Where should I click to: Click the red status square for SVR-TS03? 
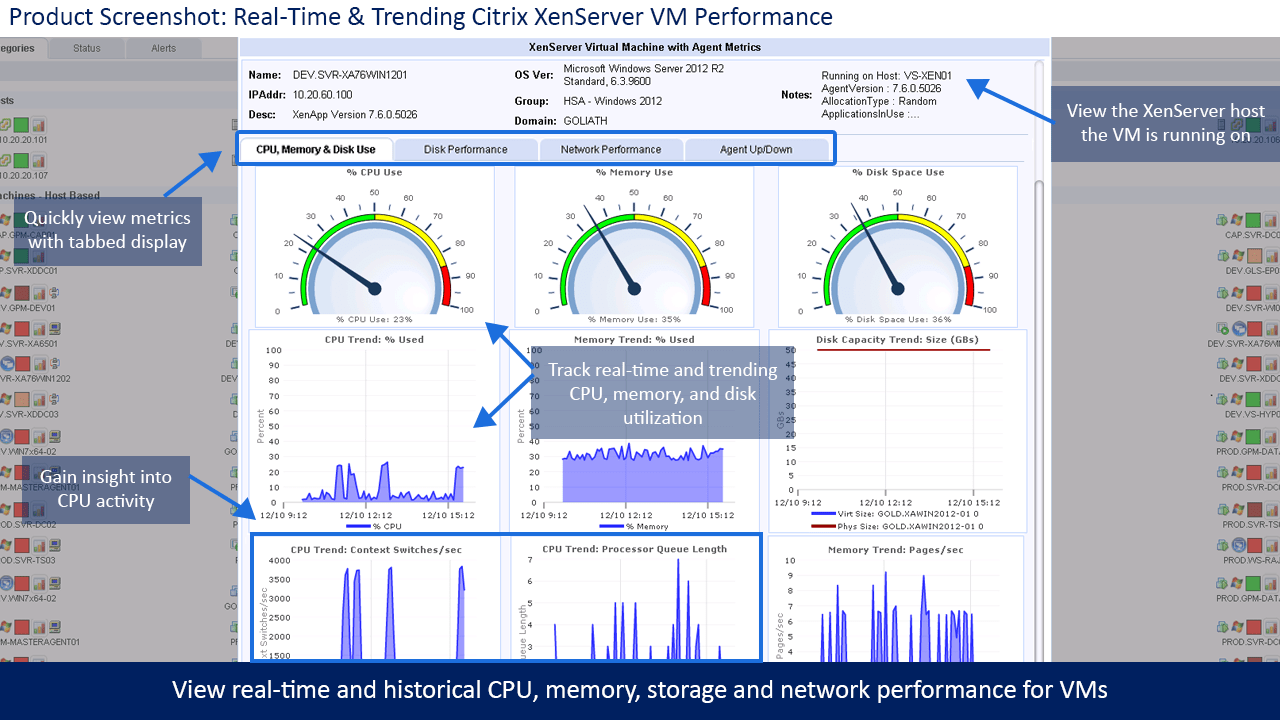pos(21,545)
